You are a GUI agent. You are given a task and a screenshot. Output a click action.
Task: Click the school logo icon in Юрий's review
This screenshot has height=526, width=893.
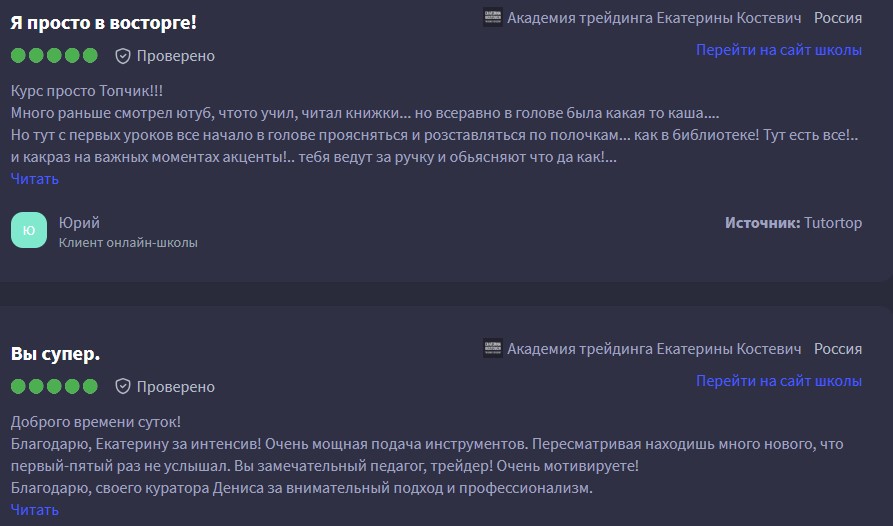pyautogui.click(x=492, y=17)
